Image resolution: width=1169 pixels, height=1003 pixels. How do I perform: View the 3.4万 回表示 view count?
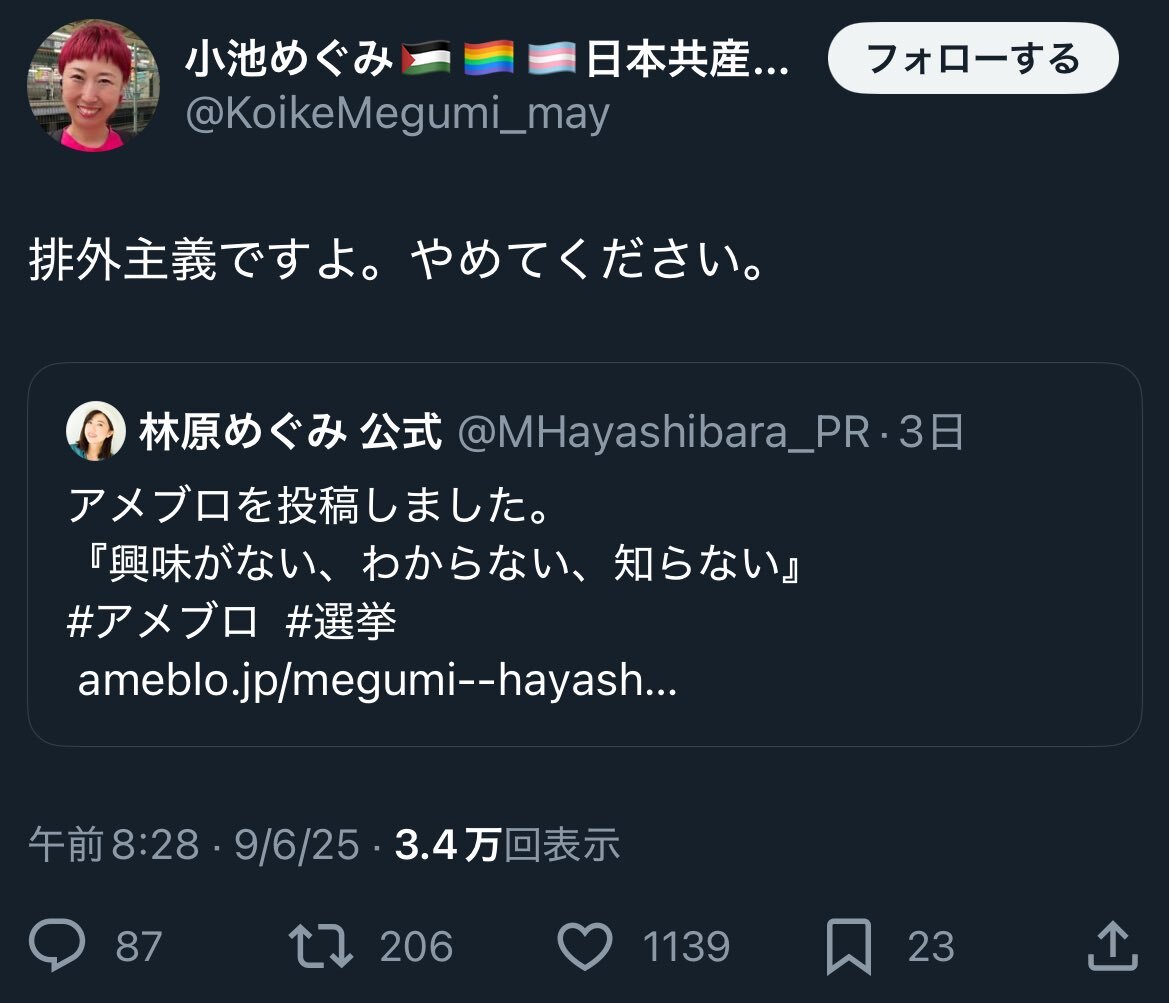click(x=507, y=845)
